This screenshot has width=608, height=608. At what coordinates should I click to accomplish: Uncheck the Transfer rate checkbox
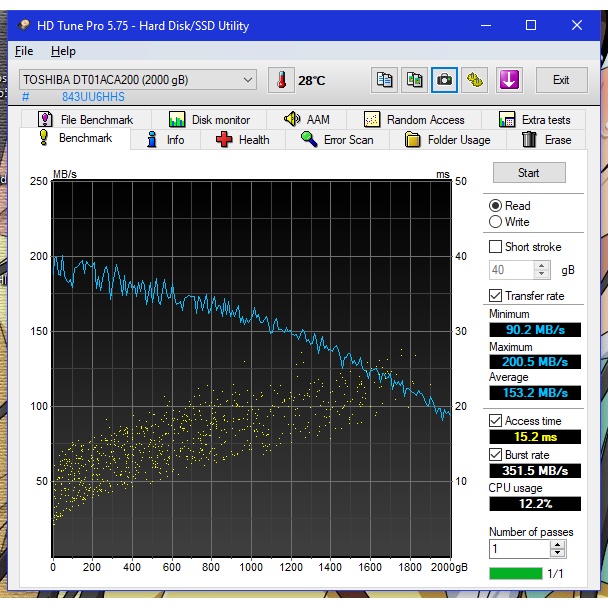pyautogui.click(x=496, y=295)
